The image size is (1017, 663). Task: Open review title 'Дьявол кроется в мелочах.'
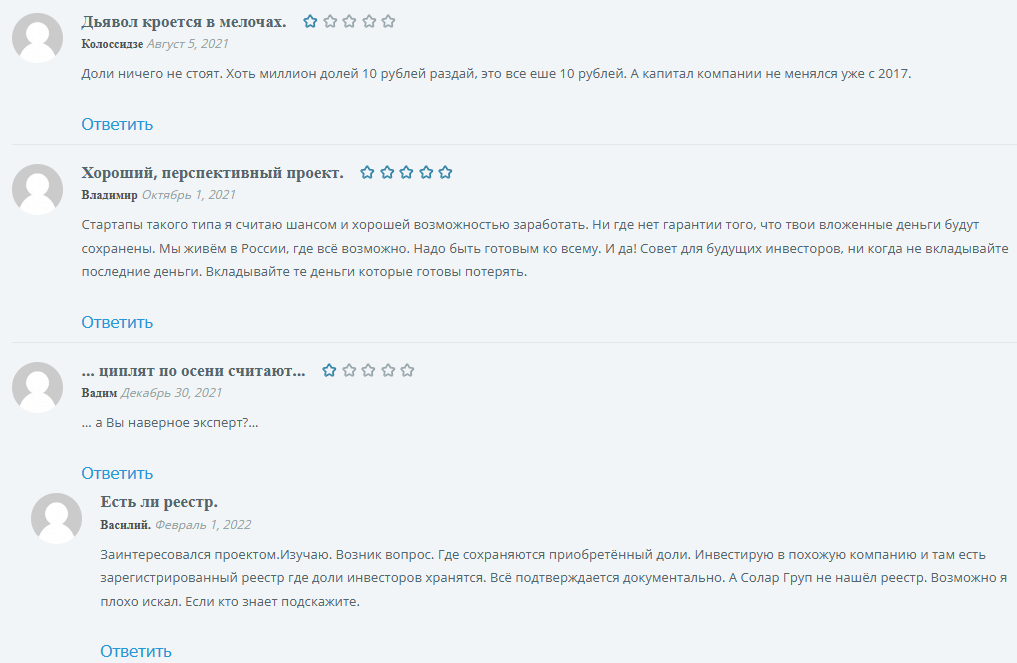[x=184, y=21]
